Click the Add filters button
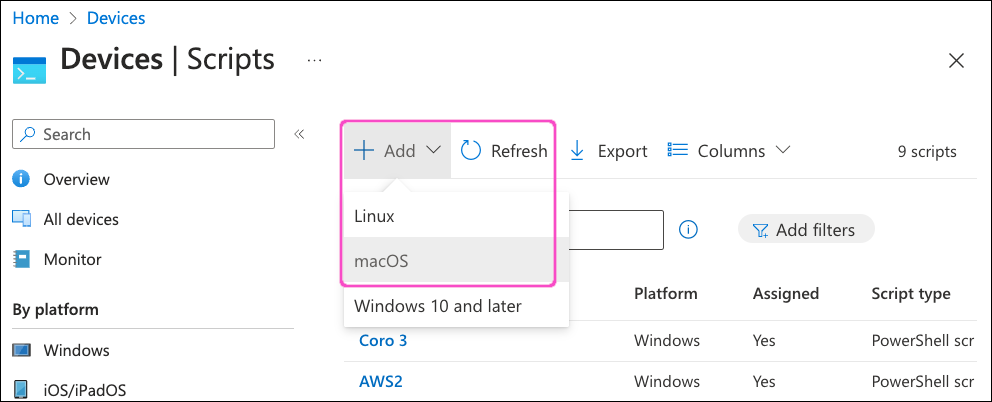Image resolution: width=992 pixels, height=402 pixels. coord(805,230)
